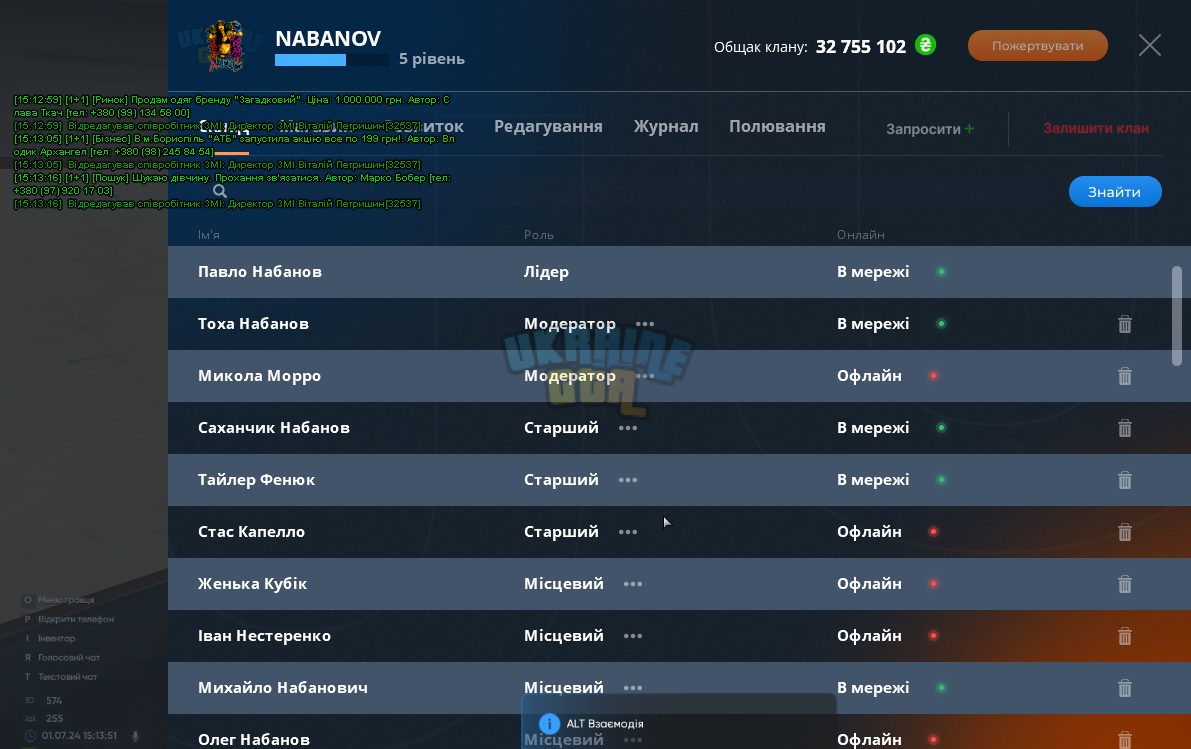This screenshot has height=749, width=1191.
Task: Click clan fund amount 32 755 102
Action: click(x=861, y=47)
